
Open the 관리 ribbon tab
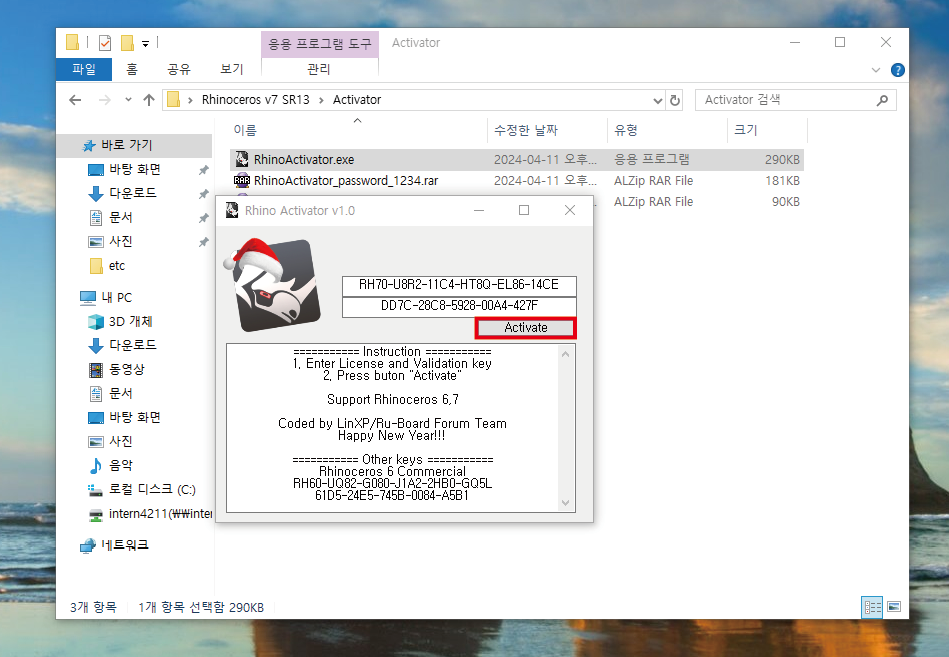319,69
